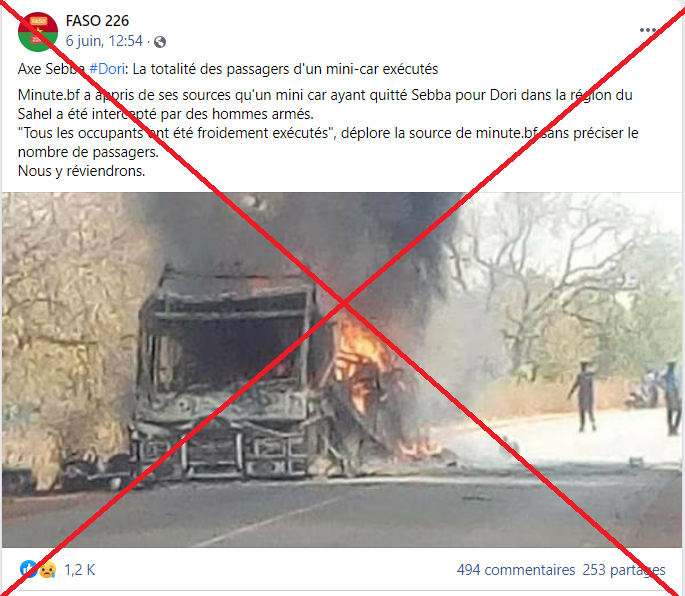Click the sad face reaction icon

[x=47, y=569]
